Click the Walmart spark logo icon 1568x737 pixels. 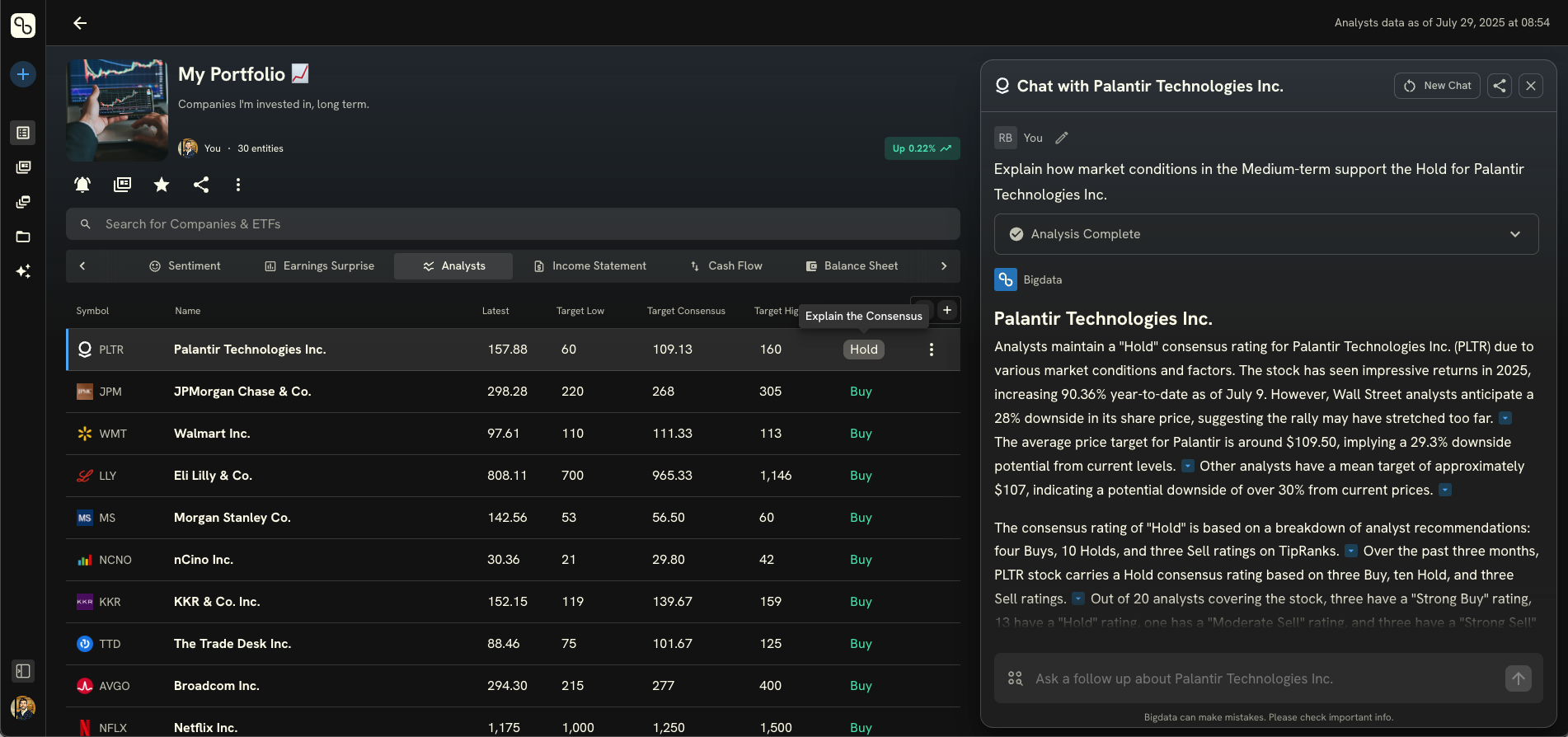(85, 434)
